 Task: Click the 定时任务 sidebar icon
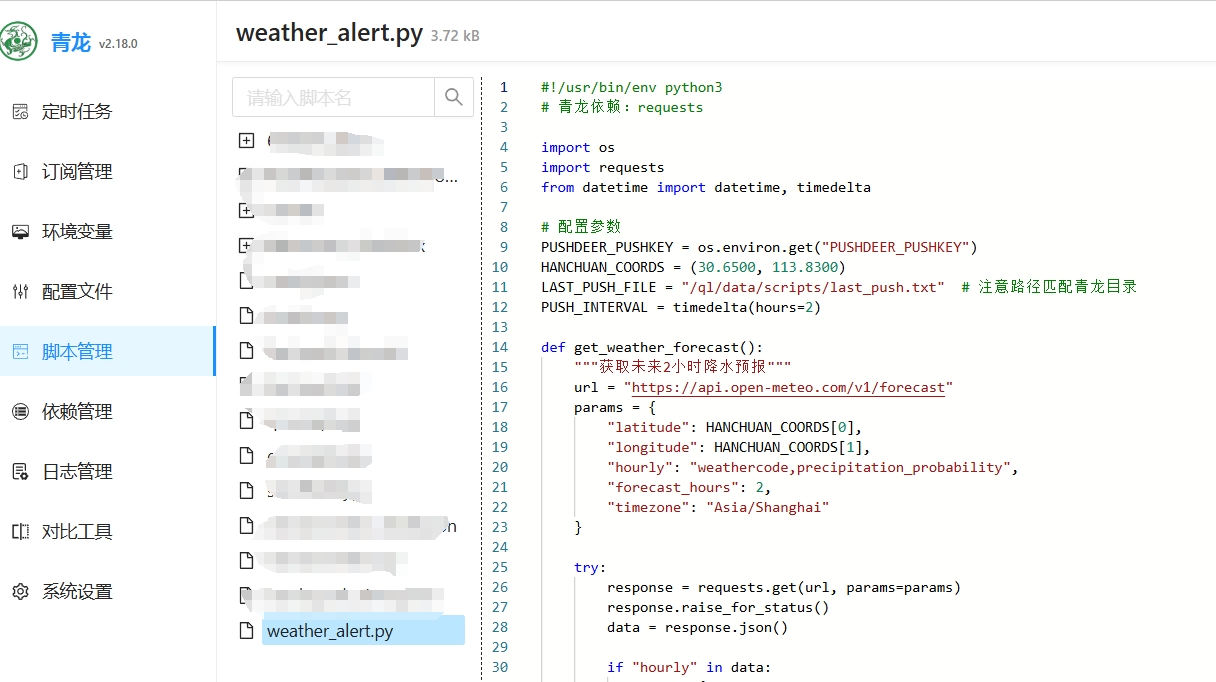(x=20, y=112)
